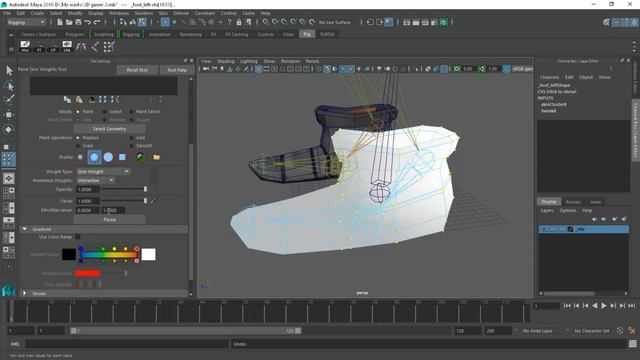Select the arrow Select tool in toolbox
Screen dimensions: 640x360
[9, 71]
